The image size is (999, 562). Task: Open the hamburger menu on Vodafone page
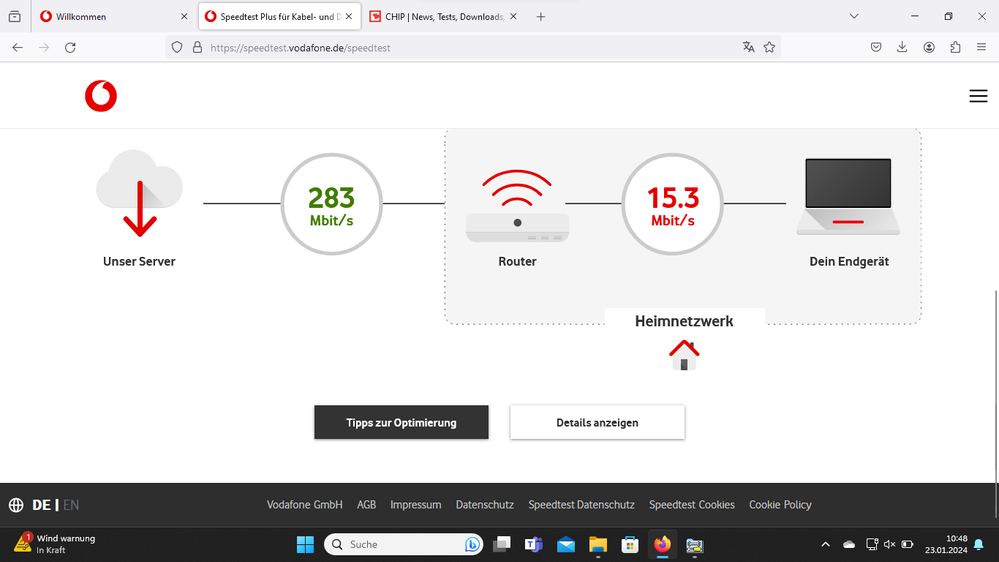click(x=978, y=96)
